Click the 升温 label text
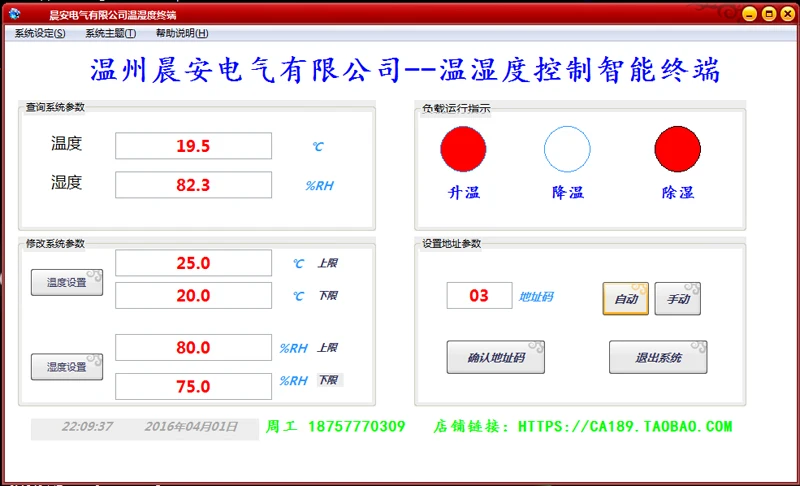Screen dimensions: 800x486 (464, 193)
